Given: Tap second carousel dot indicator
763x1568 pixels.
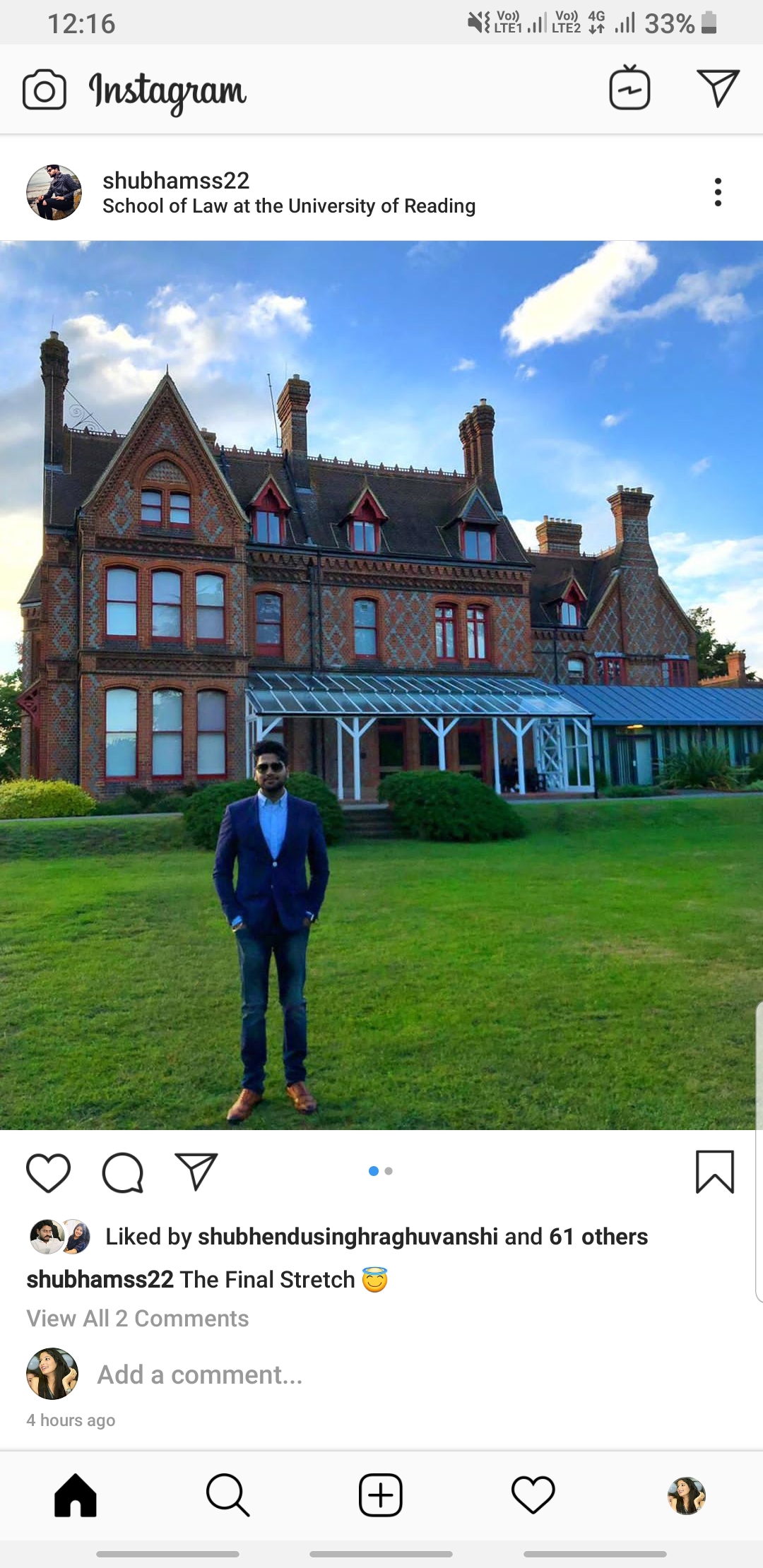Looking at the screenshot, I should pyautogui.click(x=389, y=1171).
